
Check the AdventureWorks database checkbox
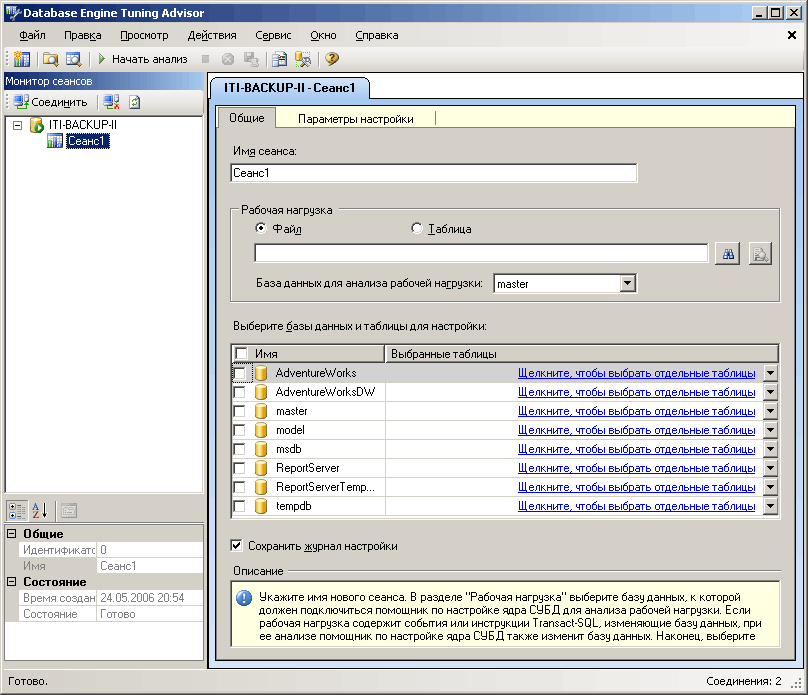pyautogui.click(x=239, y=373)
